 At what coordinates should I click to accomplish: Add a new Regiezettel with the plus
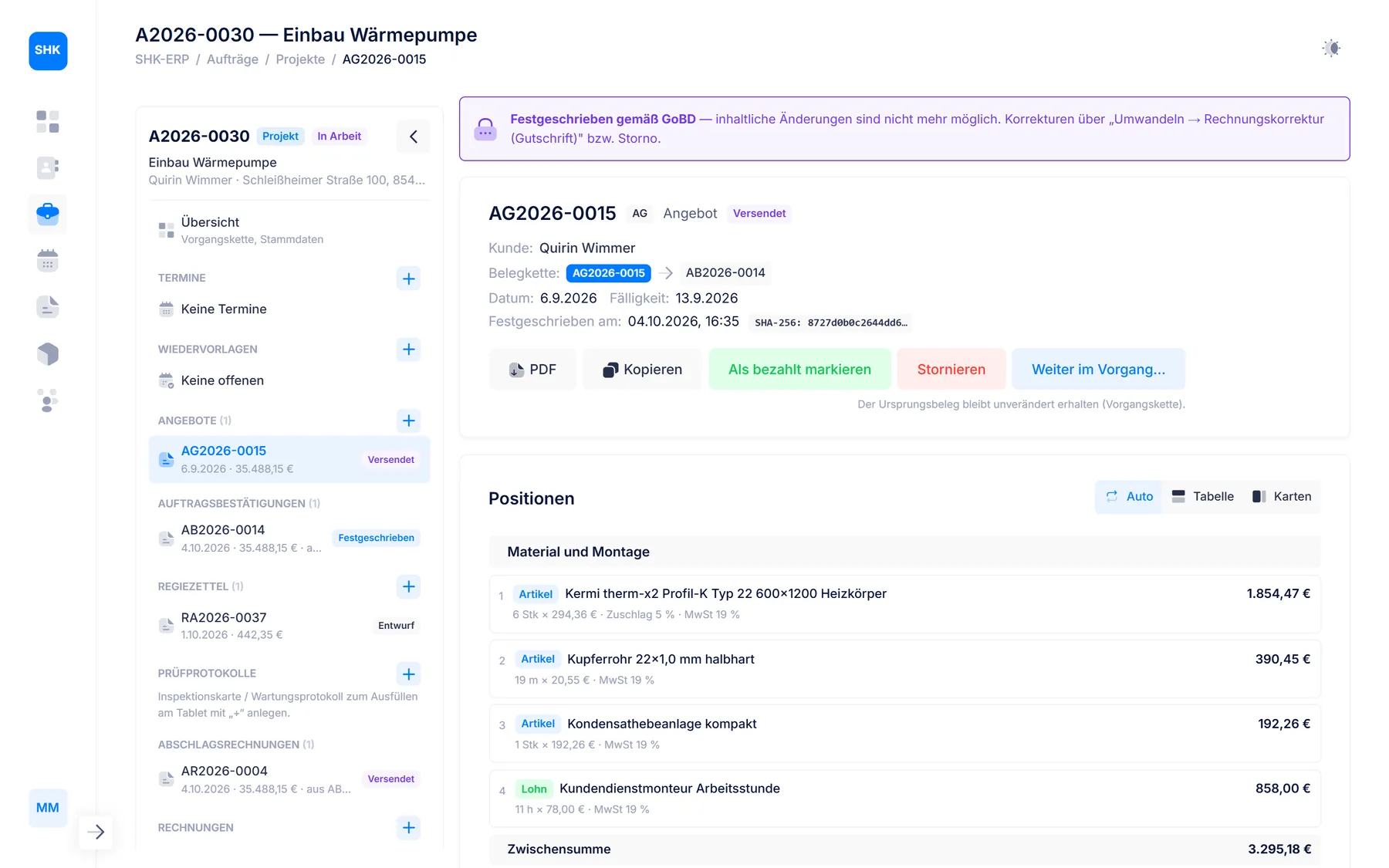coord(409,586)
